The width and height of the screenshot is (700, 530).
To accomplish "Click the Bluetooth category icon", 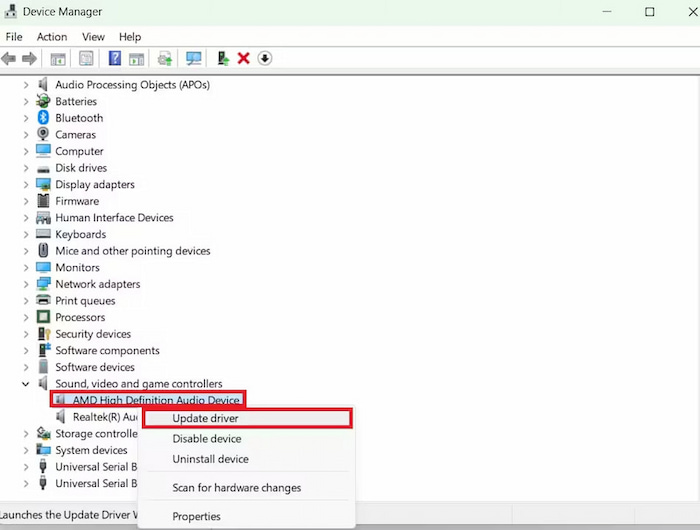I will pyautogui.click(x=43, y=118).
